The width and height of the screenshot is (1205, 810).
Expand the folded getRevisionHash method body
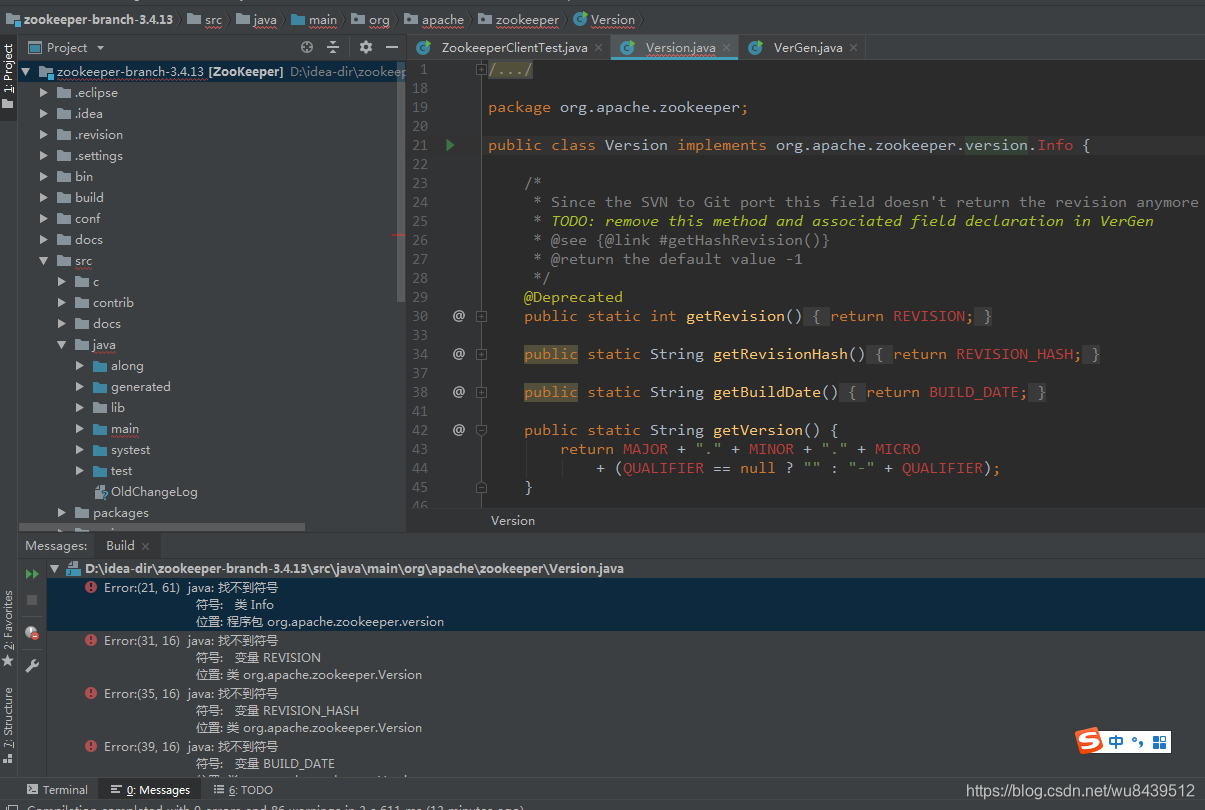pyautogui.click(x=481, y=354)
